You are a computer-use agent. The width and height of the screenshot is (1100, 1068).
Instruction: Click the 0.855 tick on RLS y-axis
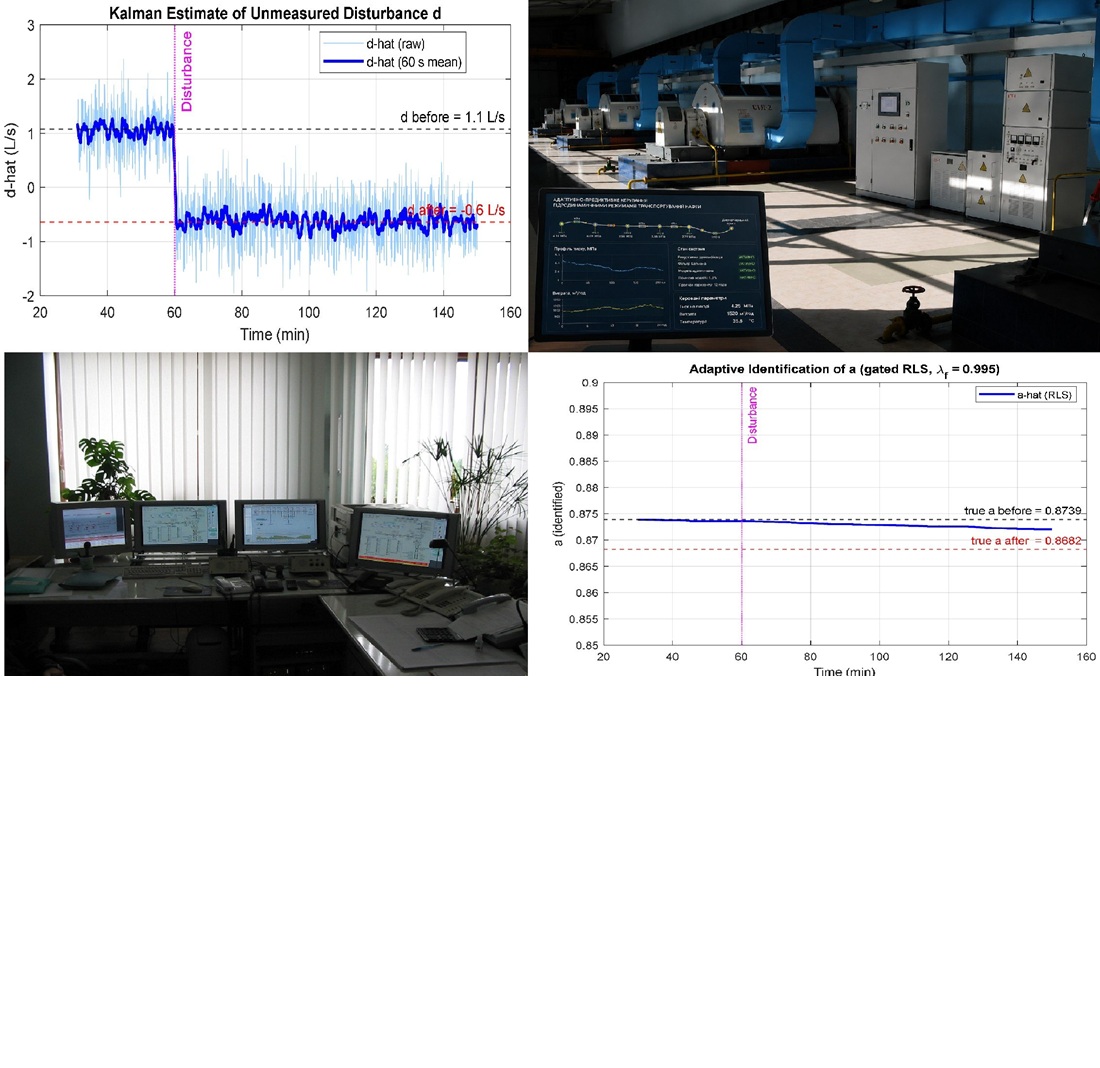pos(585,619)
